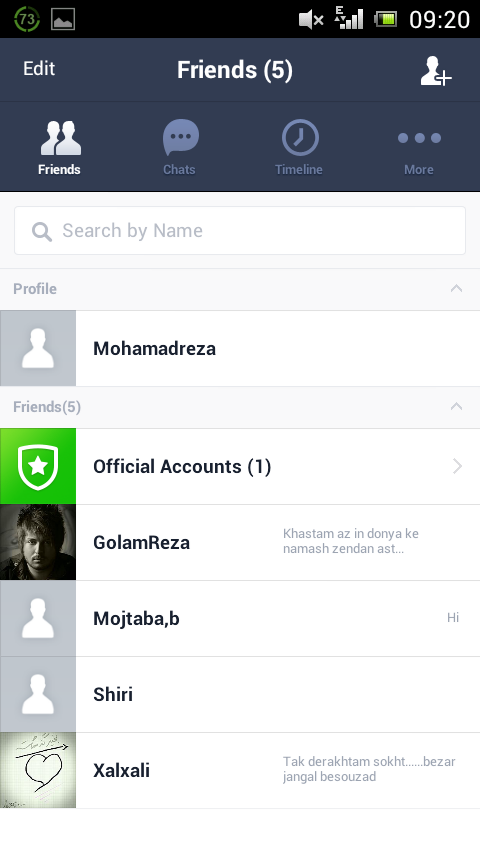Screen dimensions: 480x854
Task: Tap the battery status icon
Action: coord(386,20)
